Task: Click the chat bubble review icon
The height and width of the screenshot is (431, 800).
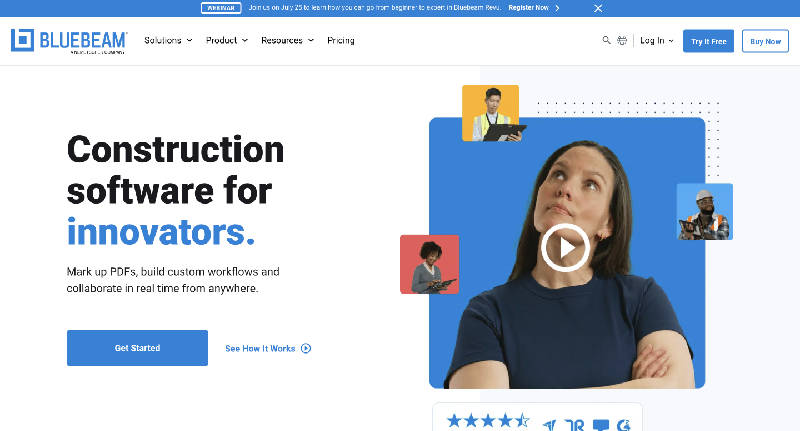Action: pyautogui.click(x=601, y=424)
